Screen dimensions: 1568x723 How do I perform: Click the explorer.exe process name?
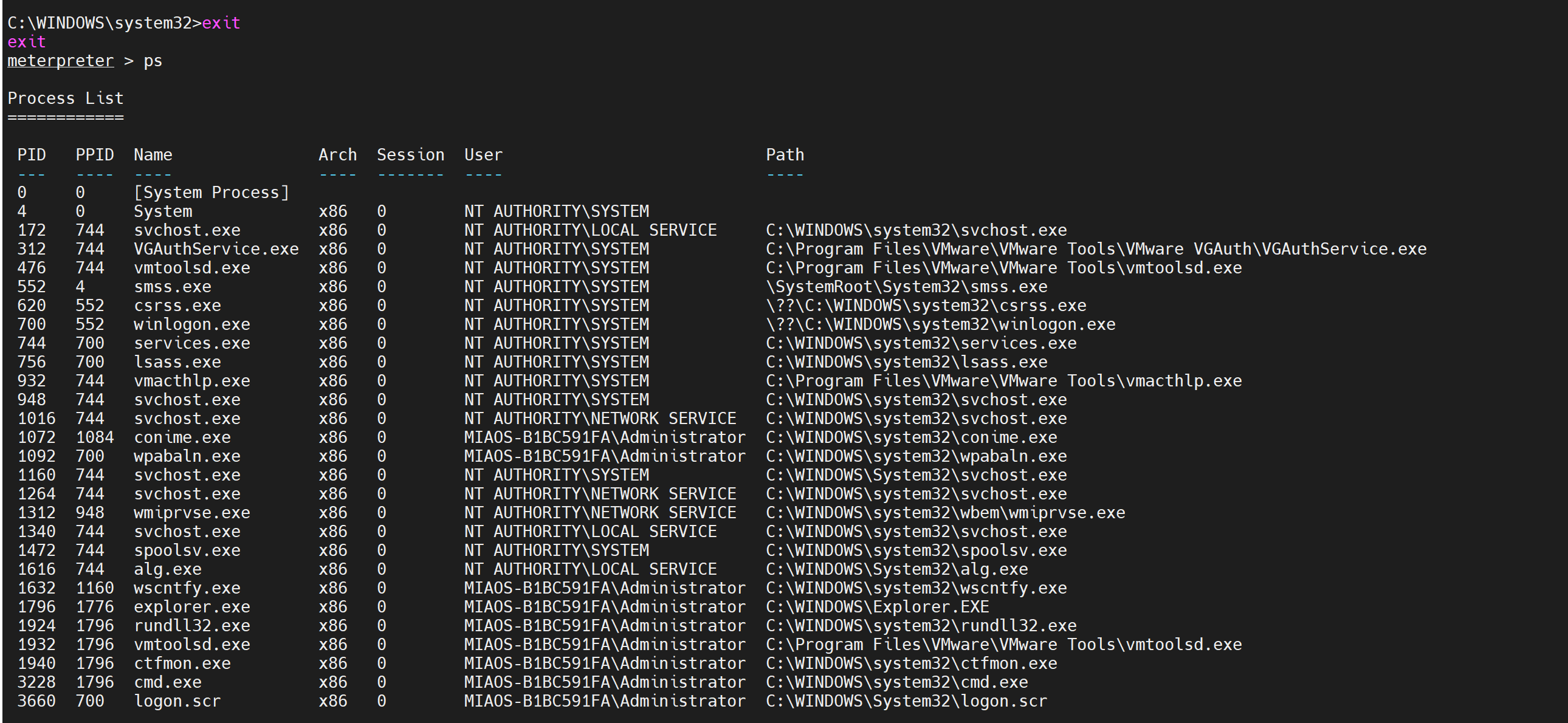(x=191, y=607)
